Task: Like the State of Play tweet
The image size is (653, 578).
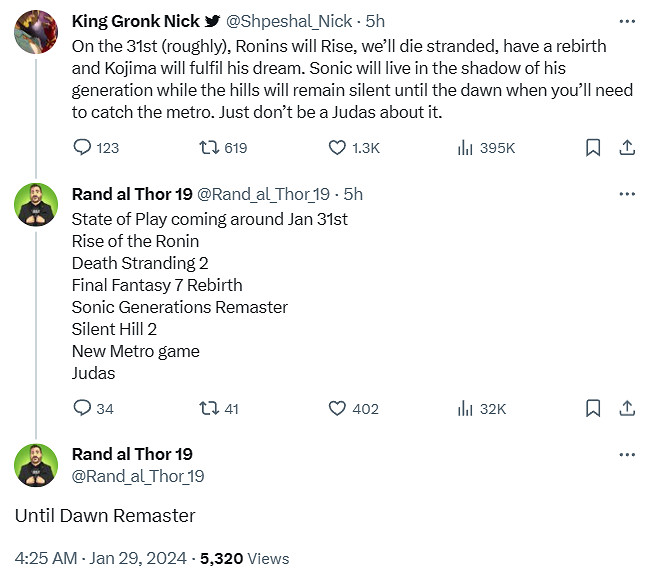Action: coord(338,408)
